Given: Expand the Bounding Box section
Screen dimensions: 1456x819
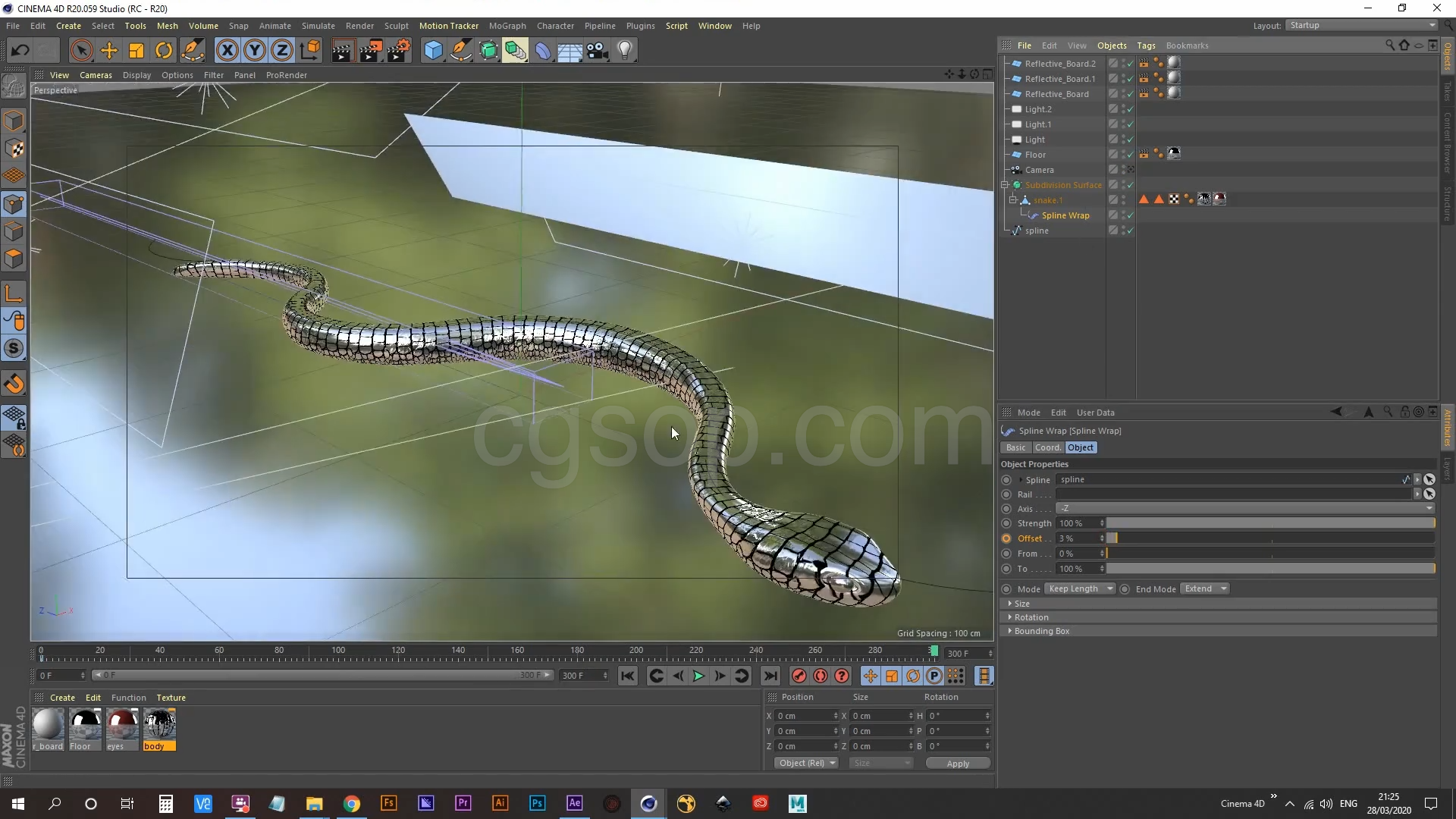Looking at the screenshot, I should 1041,631.
